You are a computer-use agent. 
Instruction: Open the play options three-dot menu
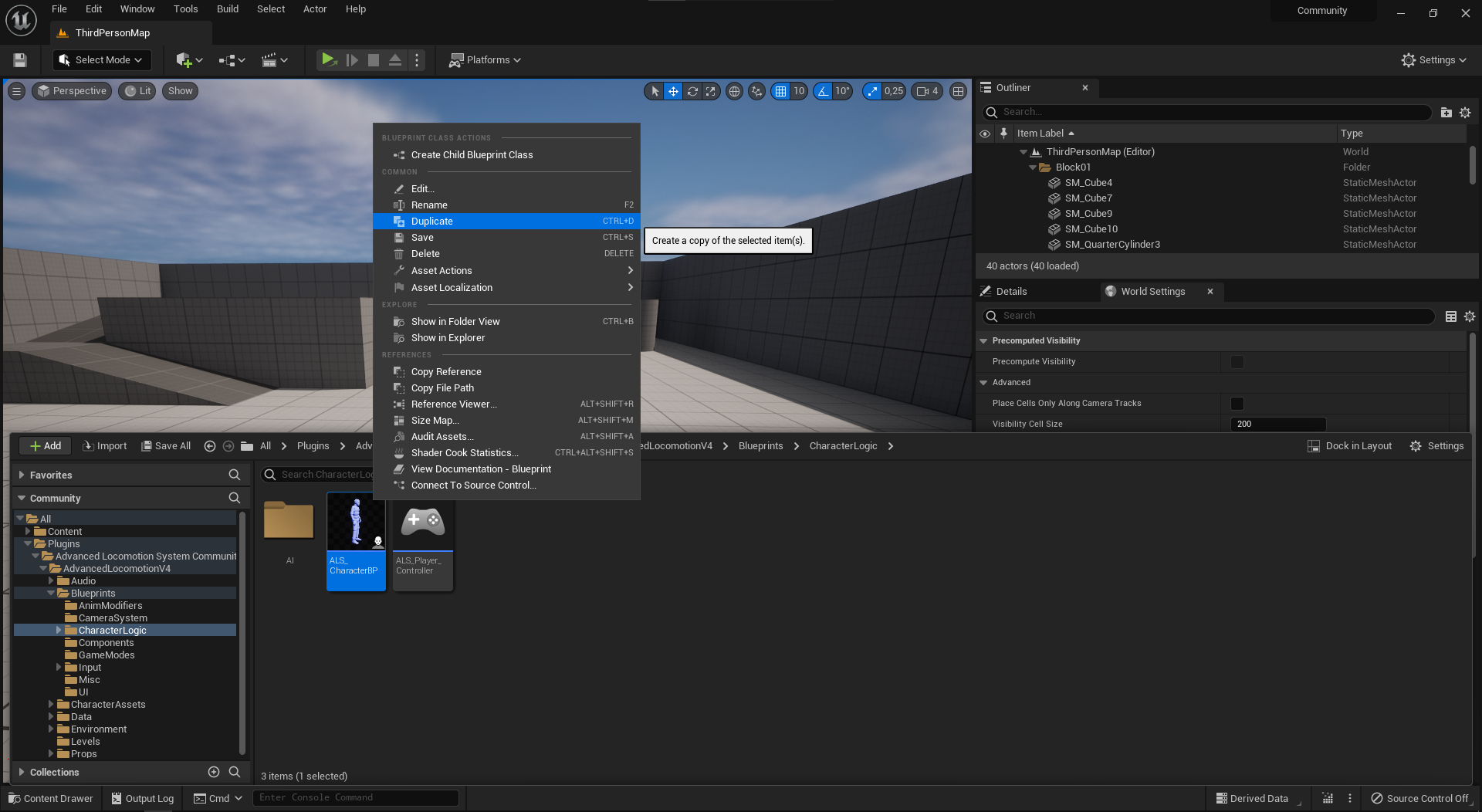417,60
